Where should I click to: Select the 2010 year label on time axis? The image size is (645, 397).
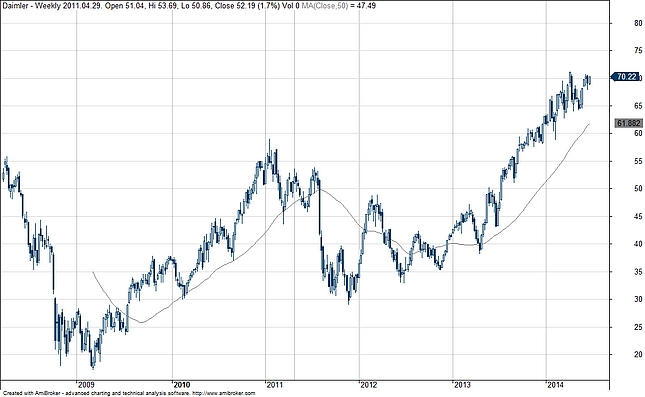182,385
